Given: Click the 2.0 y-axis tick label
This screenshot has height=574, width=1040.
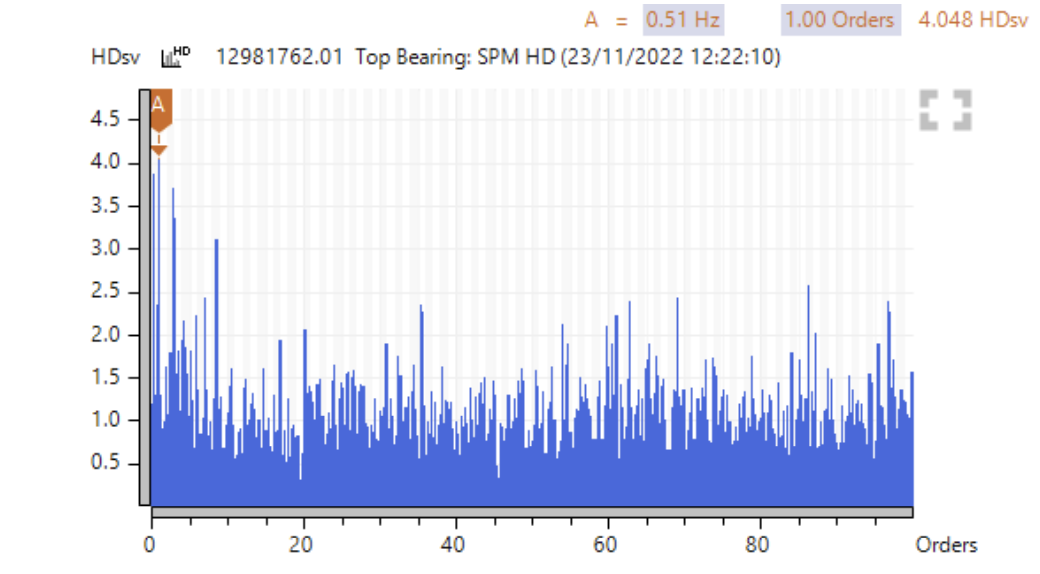Looking at the screenshot, I should pyautogui.click(x=105, y=334).
